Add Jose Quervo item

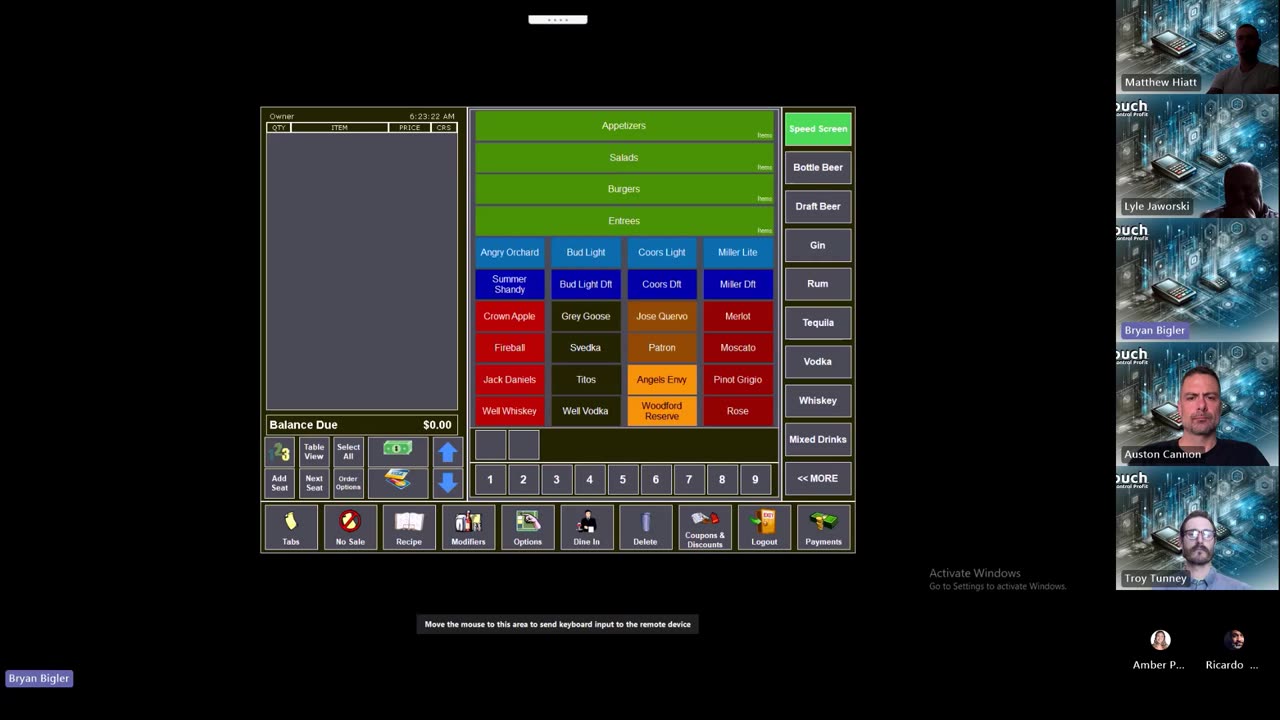(662, 316)
